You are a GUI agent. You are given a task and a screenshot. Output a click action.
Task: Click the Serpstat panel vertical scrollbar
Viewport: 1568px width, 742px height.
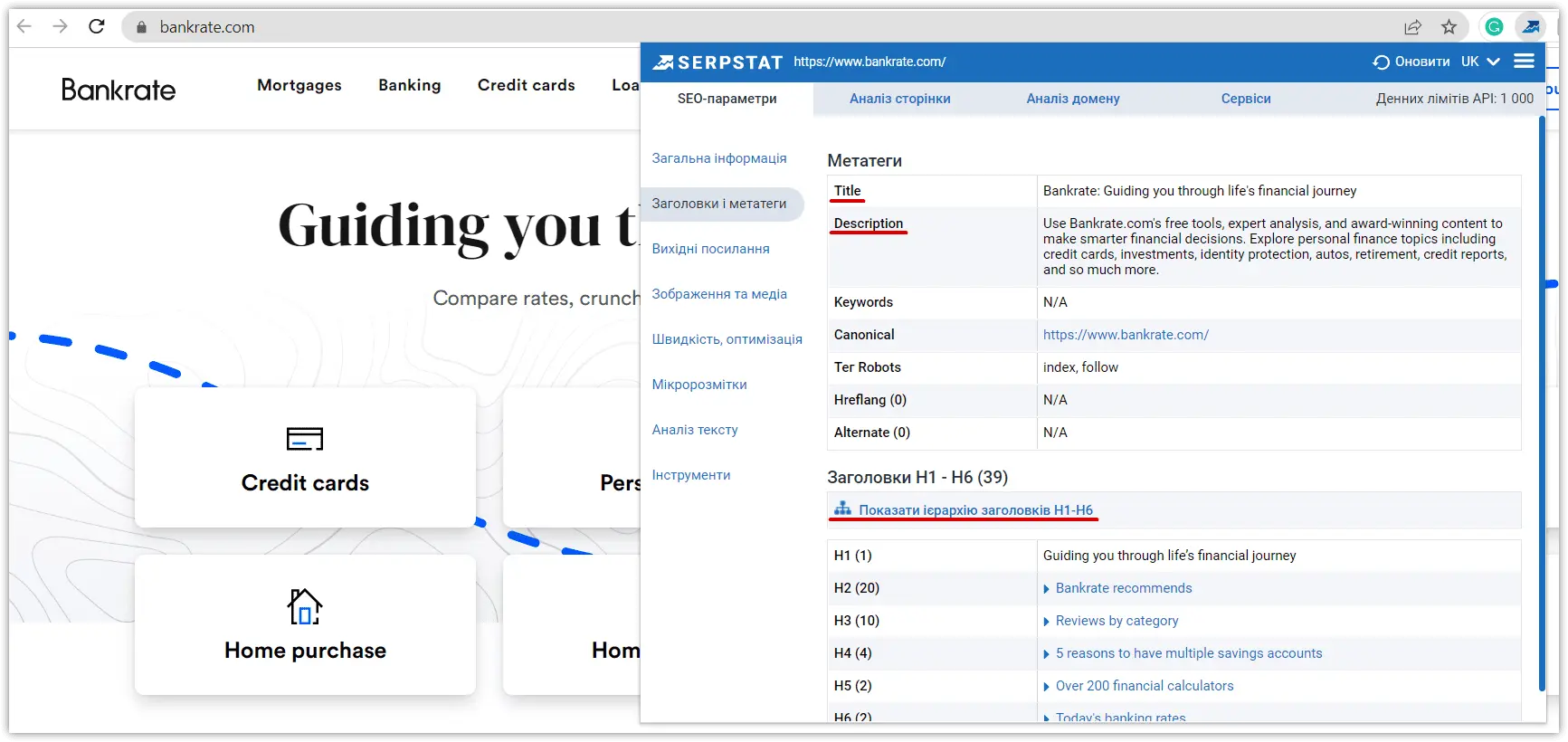point(1542,403)
